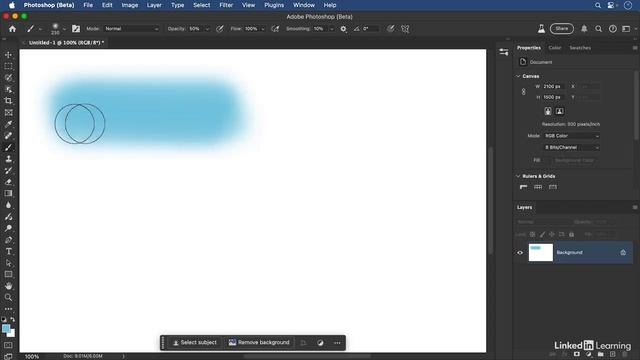This screenshot has width=640, height=360.
Task: Switch to the Swatches tab
Action: (580, 48)
